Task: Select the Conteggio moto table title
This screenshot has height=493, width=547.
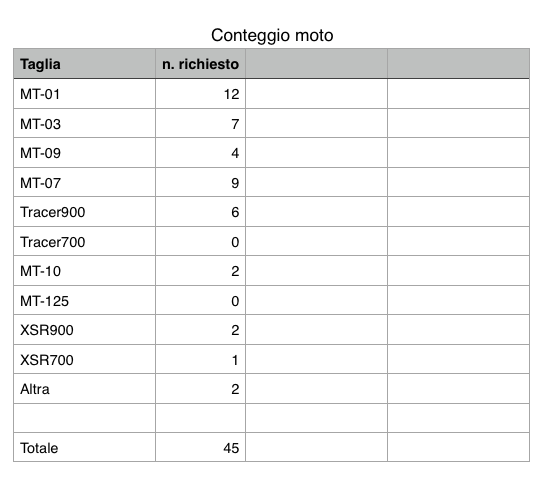Action: point(272,35)
